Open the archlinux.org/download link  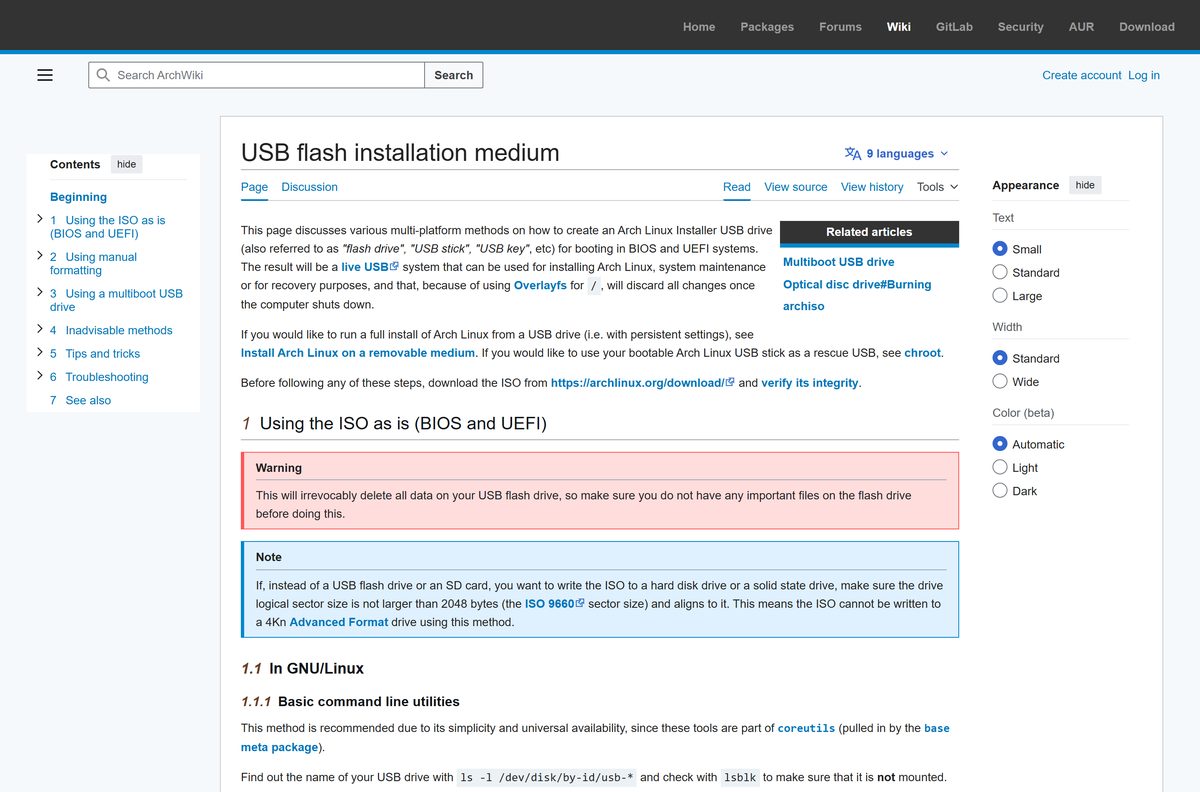click(x=643, y=383)
